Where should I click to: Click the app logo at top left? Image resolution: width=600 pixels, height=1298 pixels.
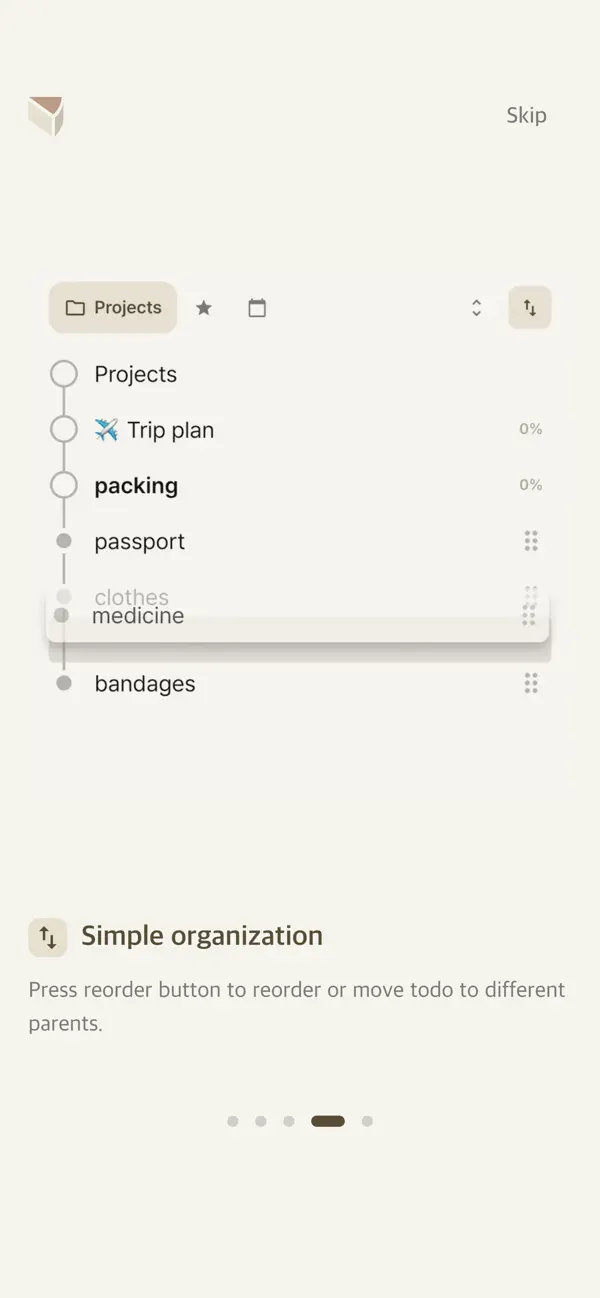(46, 115)
